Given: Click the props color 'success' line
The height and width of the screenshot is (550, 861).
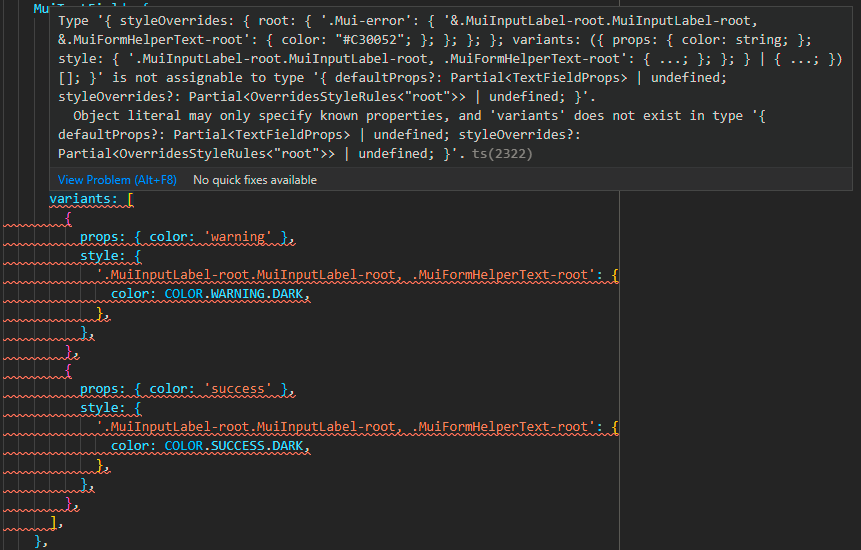Looking at the screenshot, I should coord(187,389).
